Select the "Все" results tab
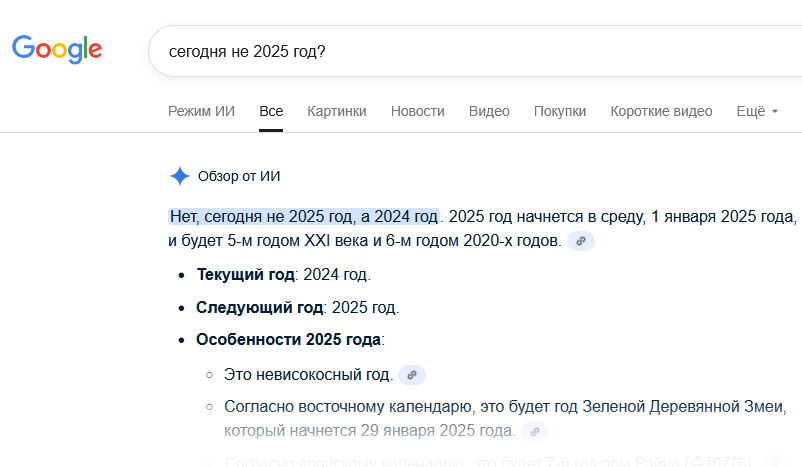This screenshot has height=467, width=802. [x=271, y=111]
